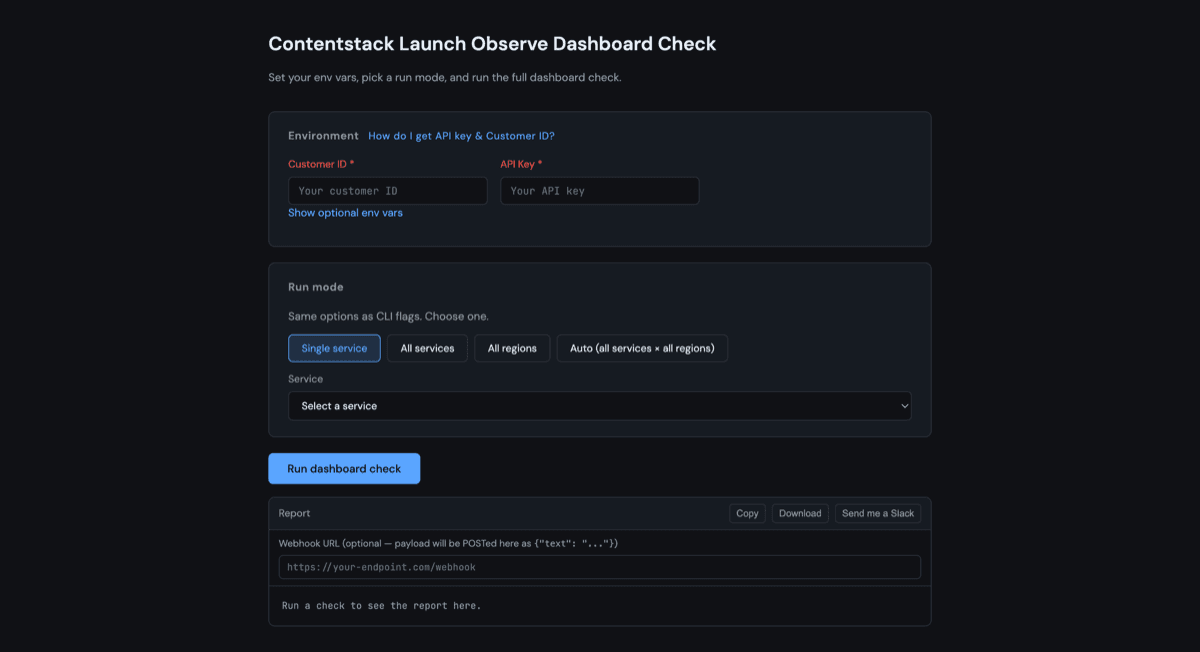This screenshot has height=652, width=1200.
Task: Copy the report
Action: click(x=747, y=513)
